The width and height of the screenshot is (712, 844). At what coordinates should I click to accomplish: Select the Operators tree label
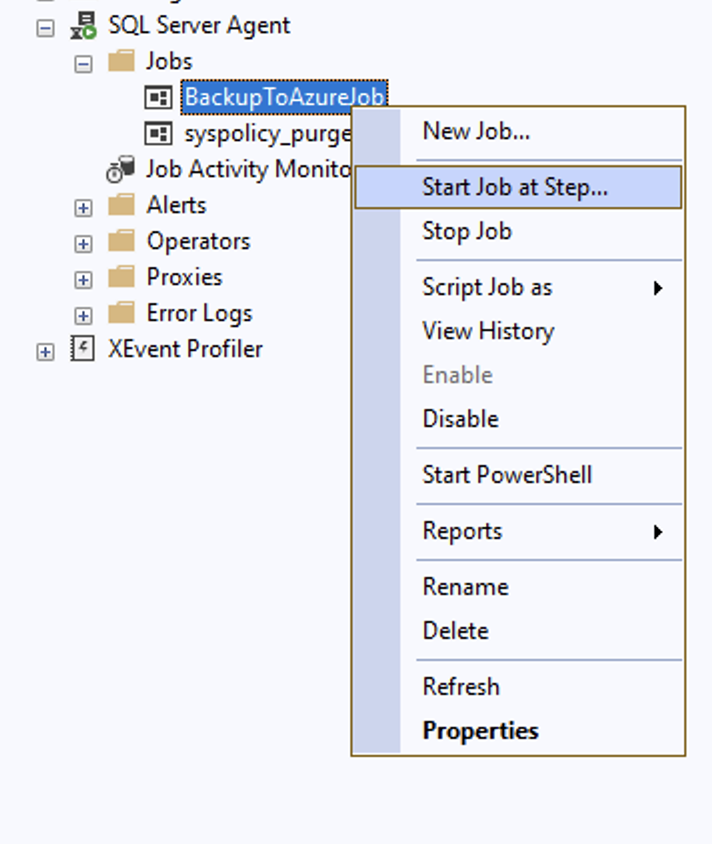tap(199, 241)
